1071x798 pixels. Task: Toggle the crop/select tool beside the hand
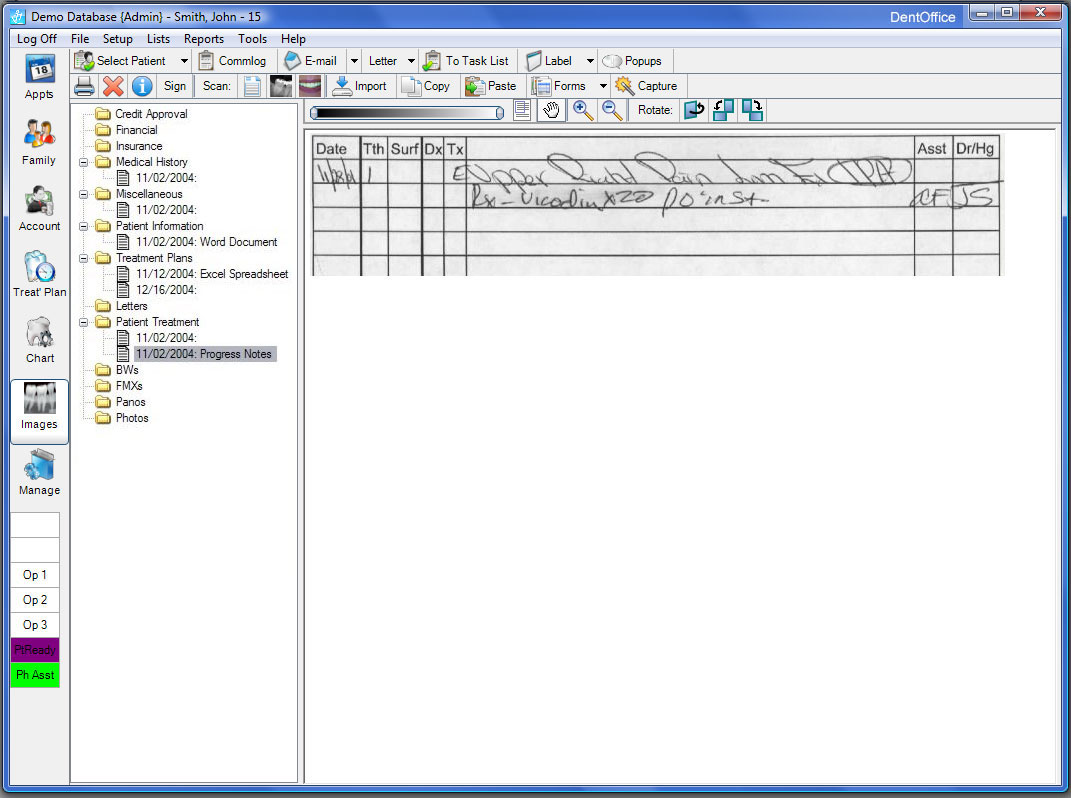point(522,110)
